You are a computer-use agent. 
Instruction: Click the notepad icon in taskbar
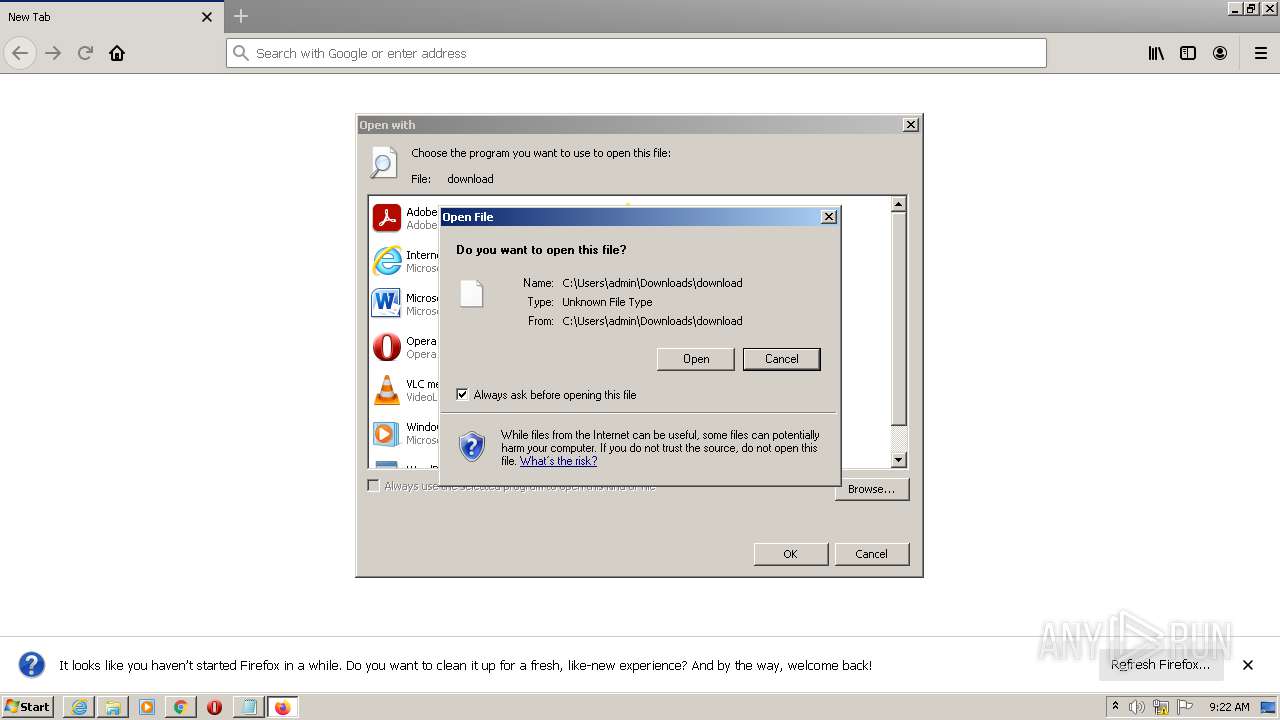click(248, 707)
